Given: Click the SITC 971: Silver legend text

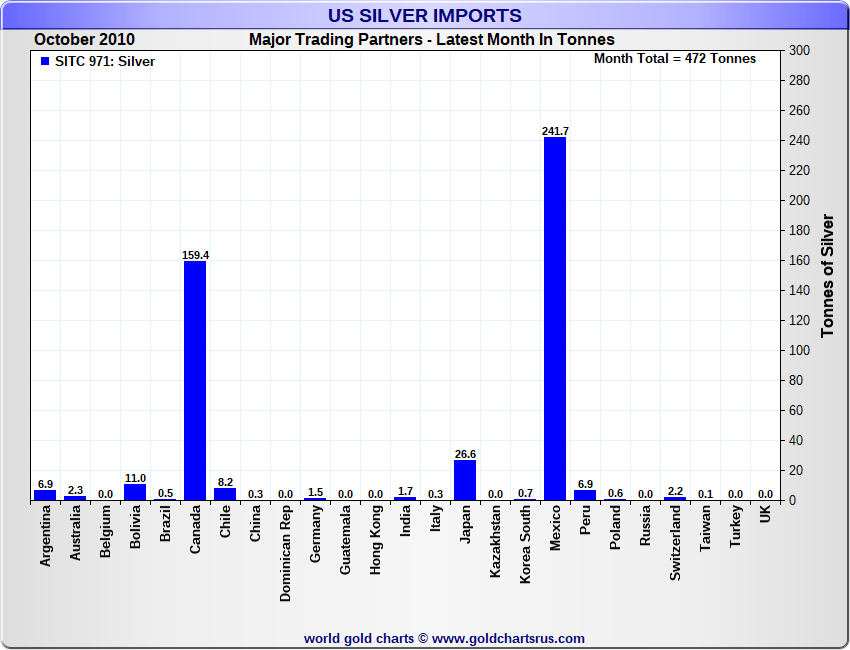Looking at the screenshot, I should point(105,61).
